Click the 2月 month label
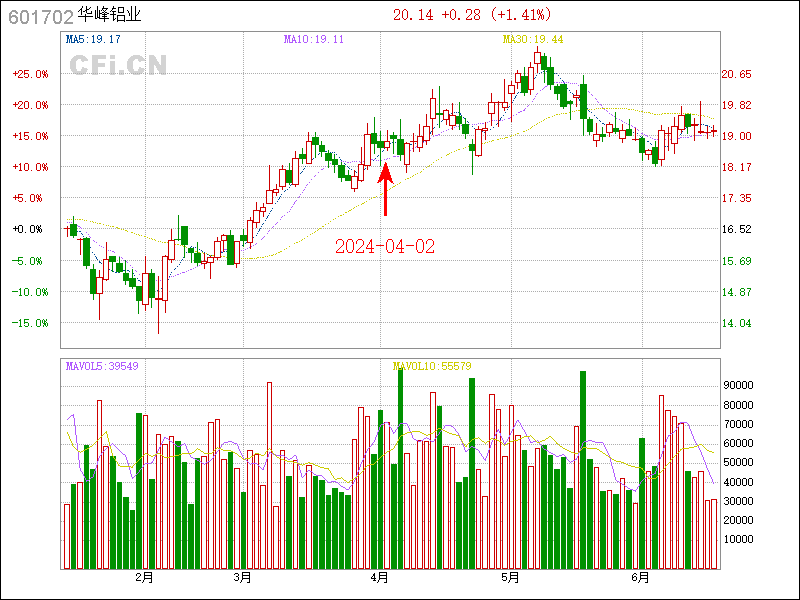 click(x=144, y=578)
